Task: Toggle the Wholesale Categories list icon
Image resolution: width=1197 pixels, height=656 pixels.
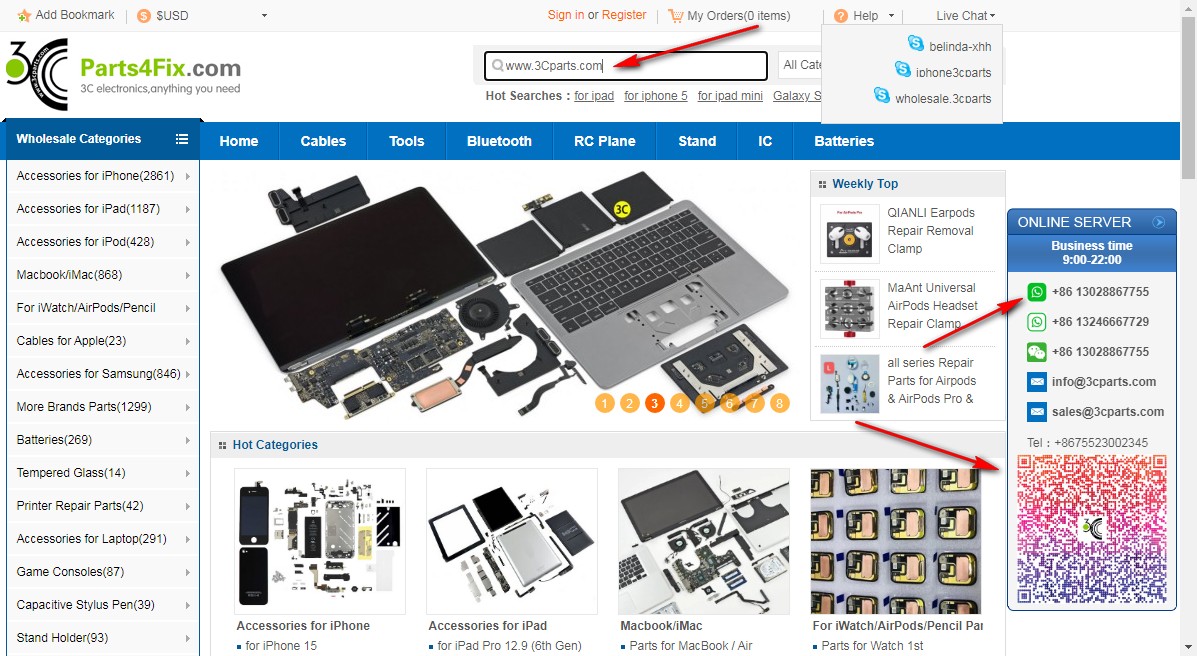Action: coord(182,139)
